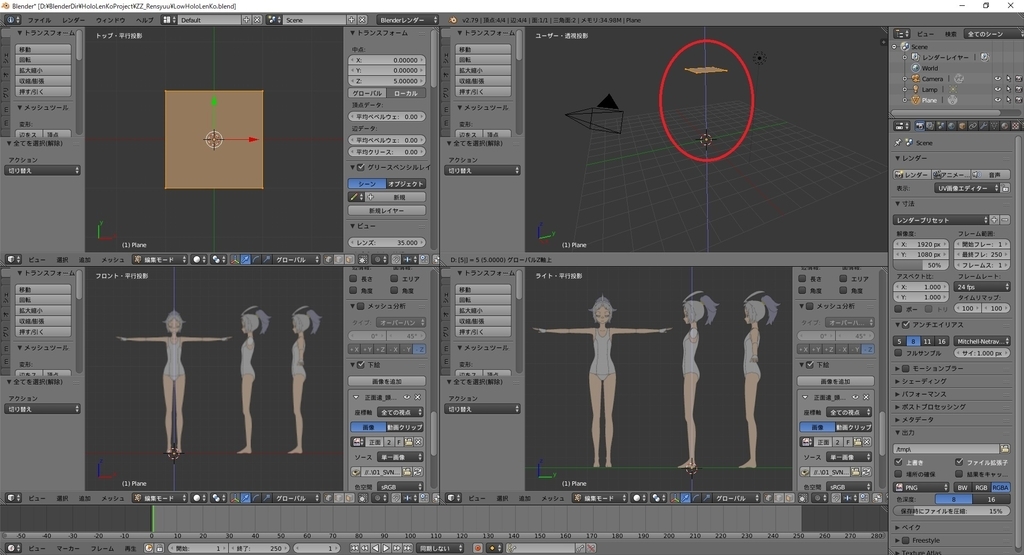
Task: Click the World icon in outliner
Action: coord(916,68)
